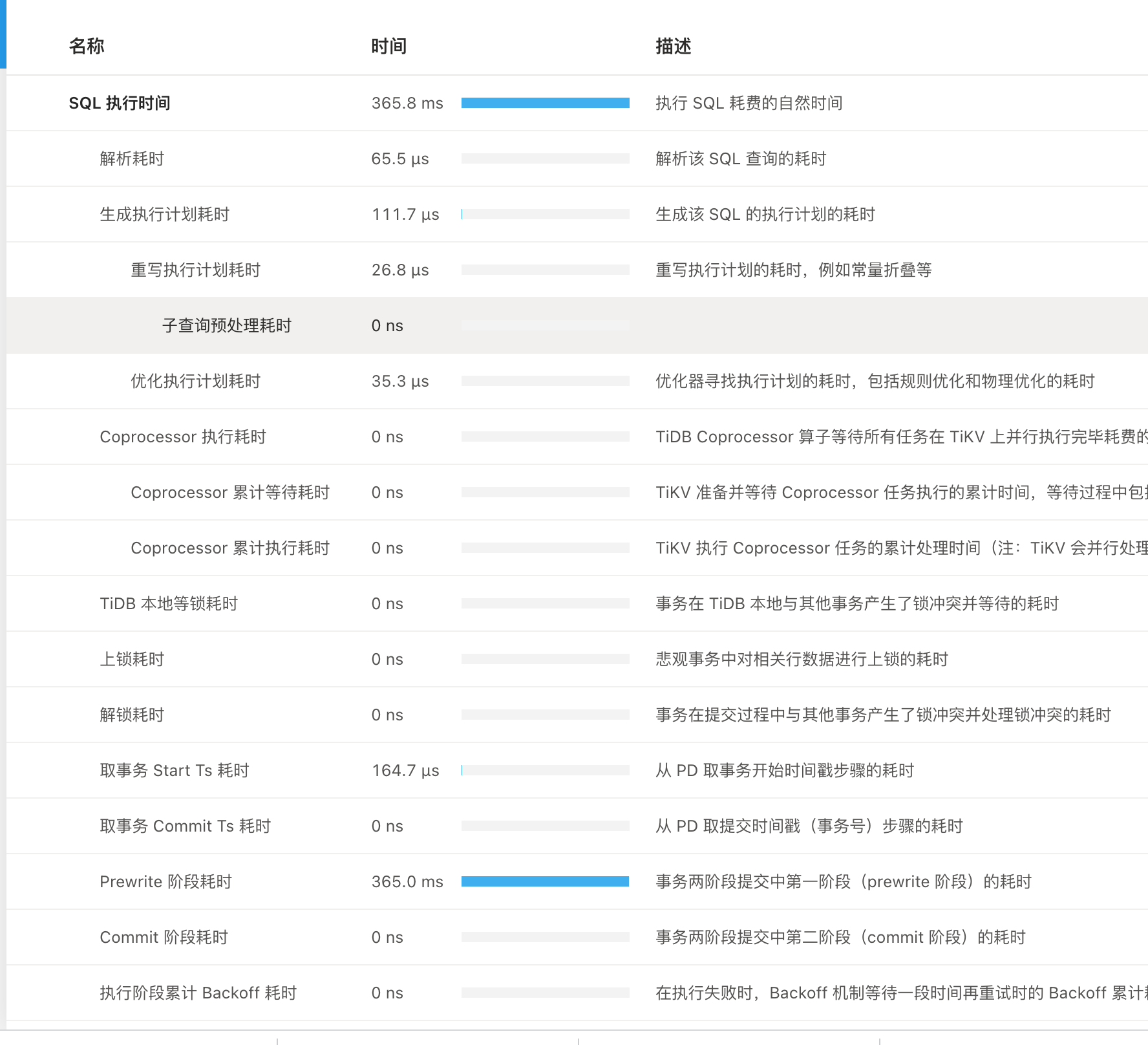Click the 365.0 ms time value
Image resolution: width=1148 pixels, height=1045 pixels.
tap(407, 882)
